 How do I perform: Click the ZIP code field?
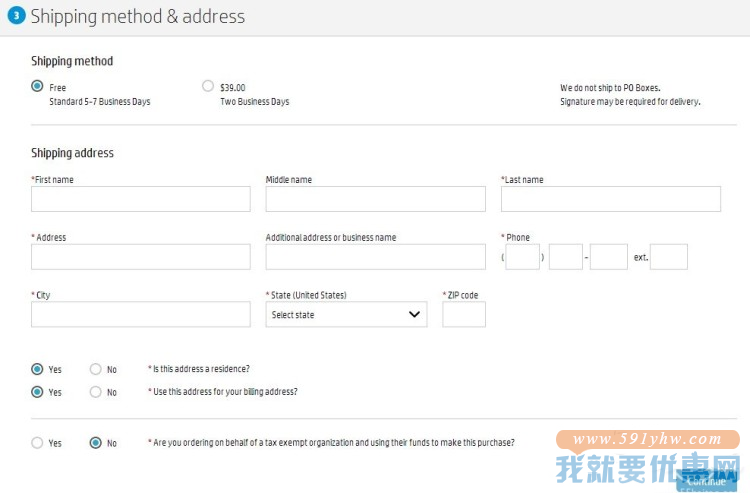click(464, 314)
